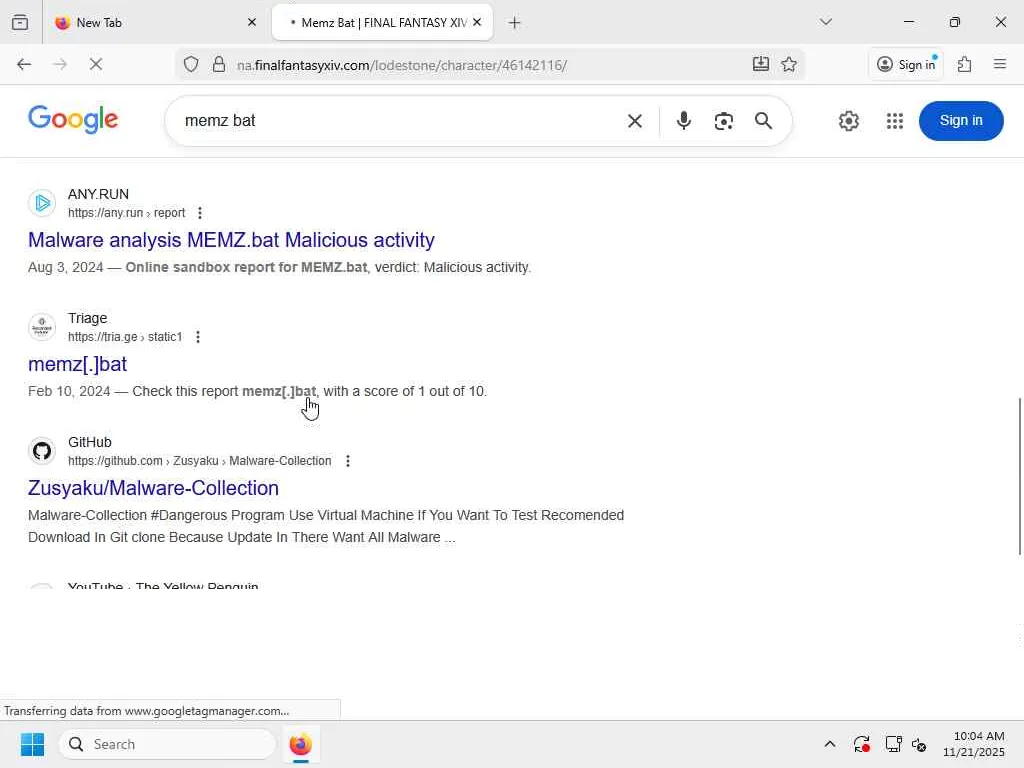Click GitHub site name text

(x=90, y=442)
